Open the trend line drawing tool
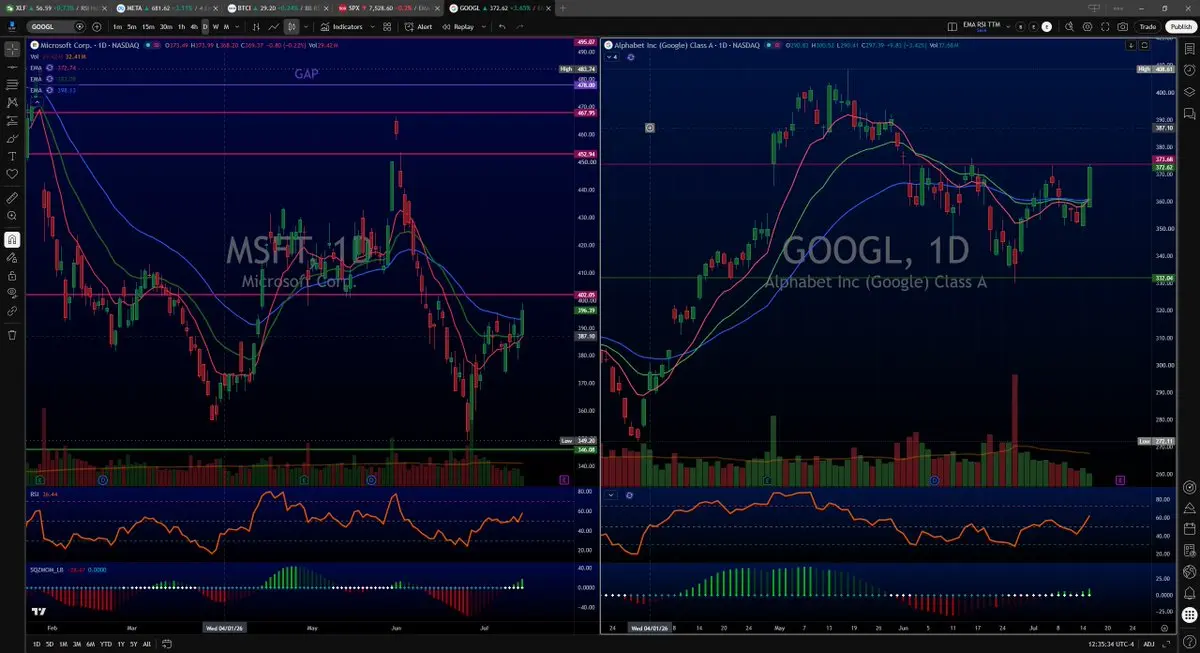1200x653 pixels. pyautogui.click(x=12, y=66)
